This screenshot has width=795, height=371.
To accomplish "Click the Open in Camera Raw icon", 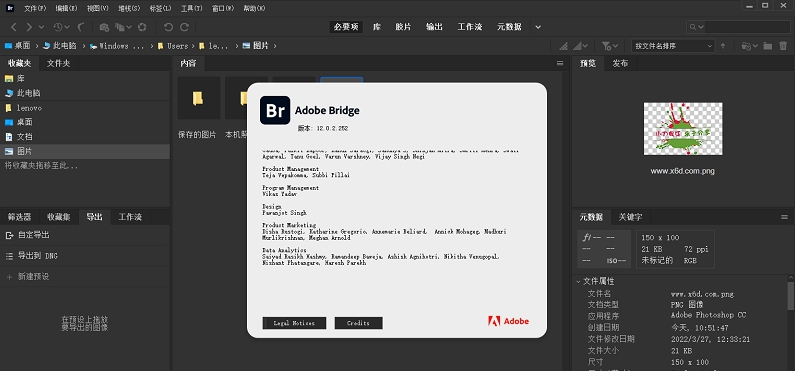I will (142, 27).
